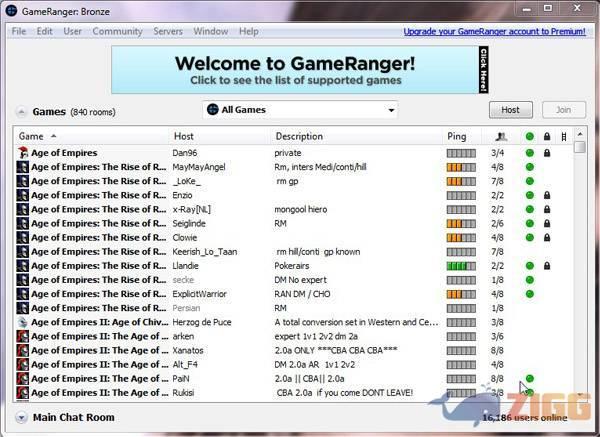Click the green ping bar in Llandie's row

[x=460, y=266]
